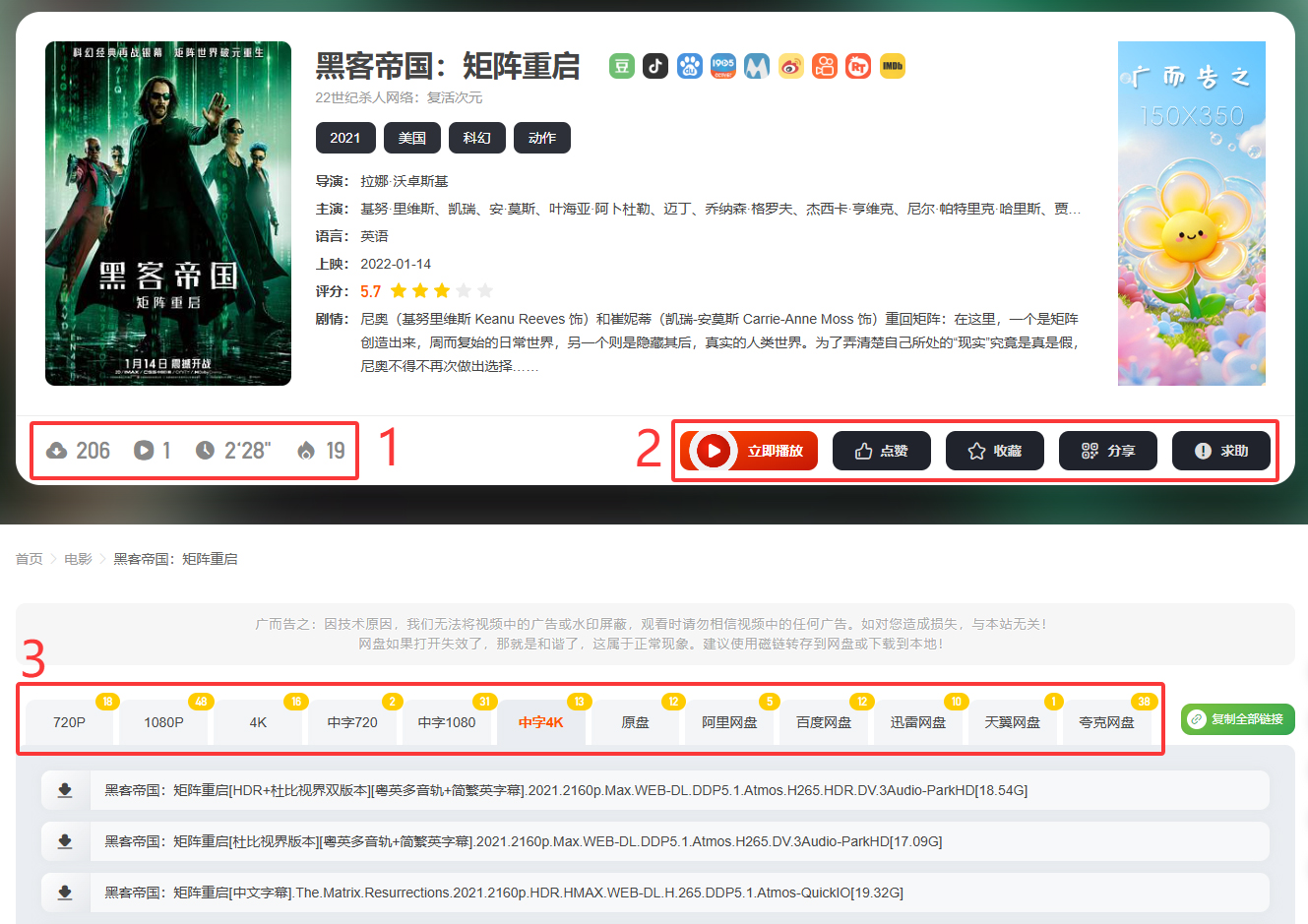
Task: Switch to the 夸克网盘 tab
Action: point(1107,722)
